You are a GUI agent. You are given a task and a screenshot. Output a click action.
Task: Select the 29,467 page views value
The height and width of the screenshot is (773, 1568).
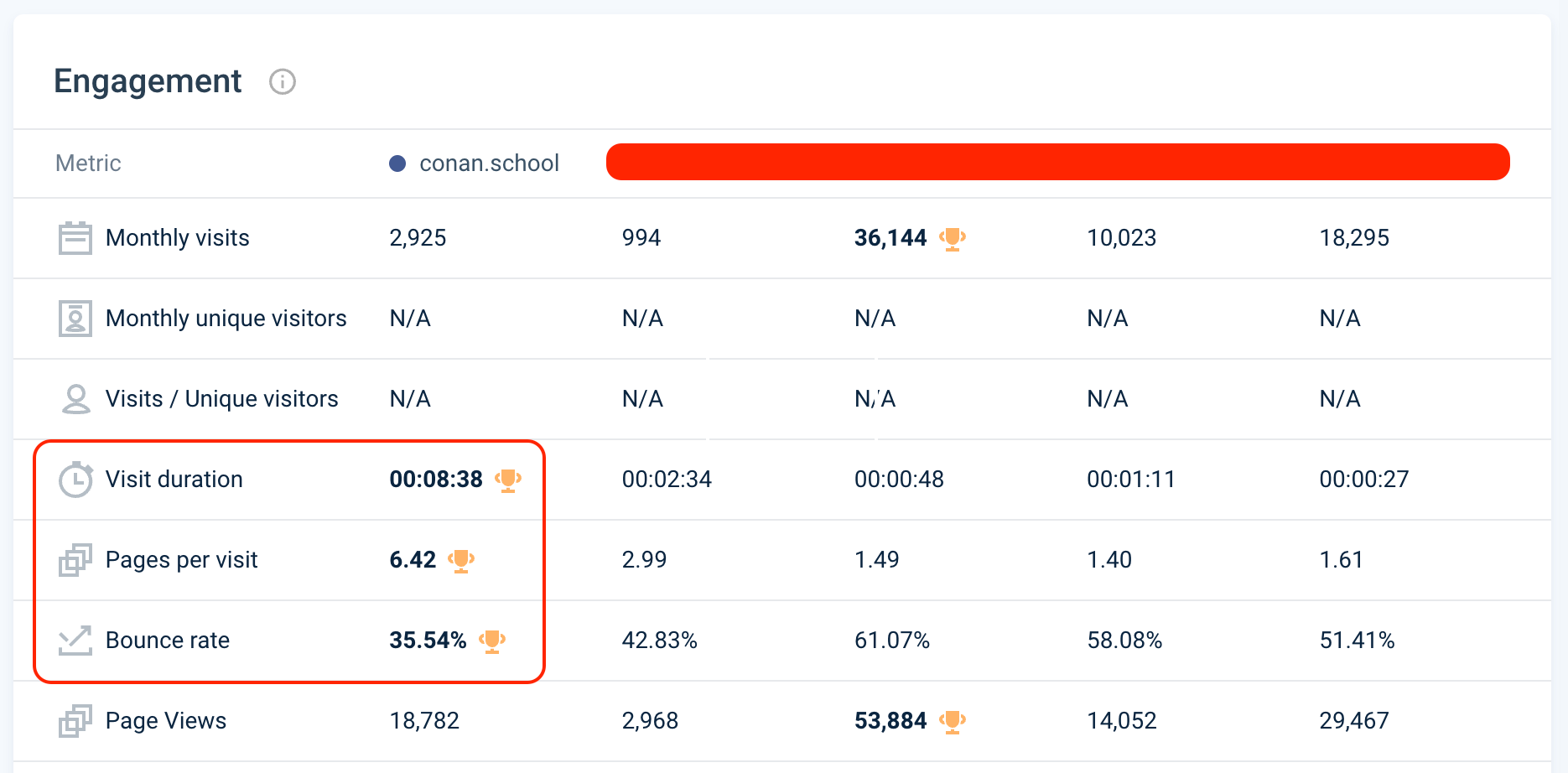(1354, 721)
